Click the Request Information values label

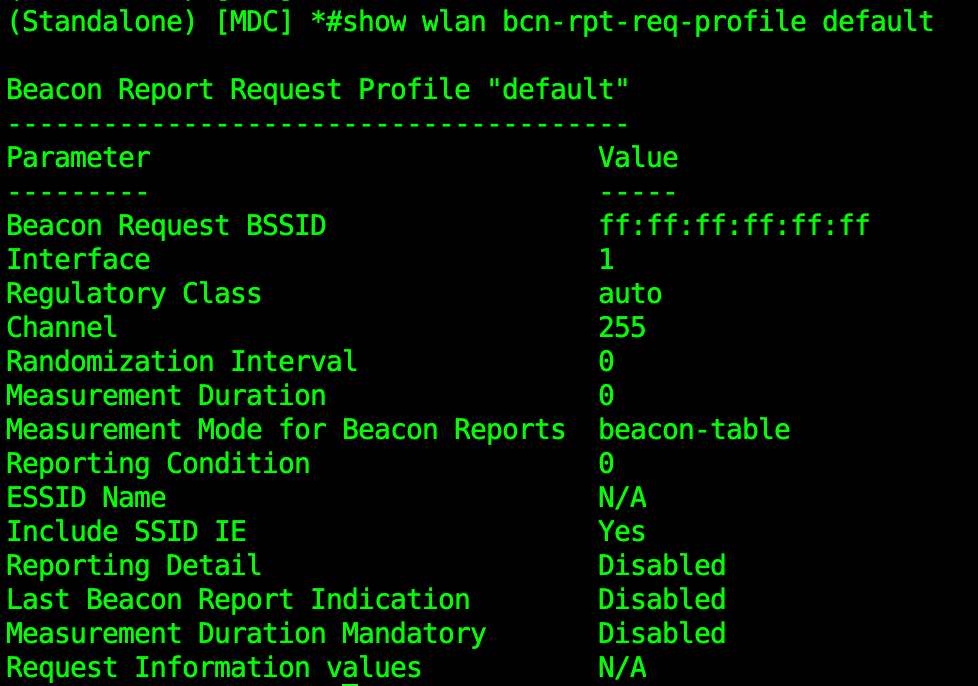point(214,668)
